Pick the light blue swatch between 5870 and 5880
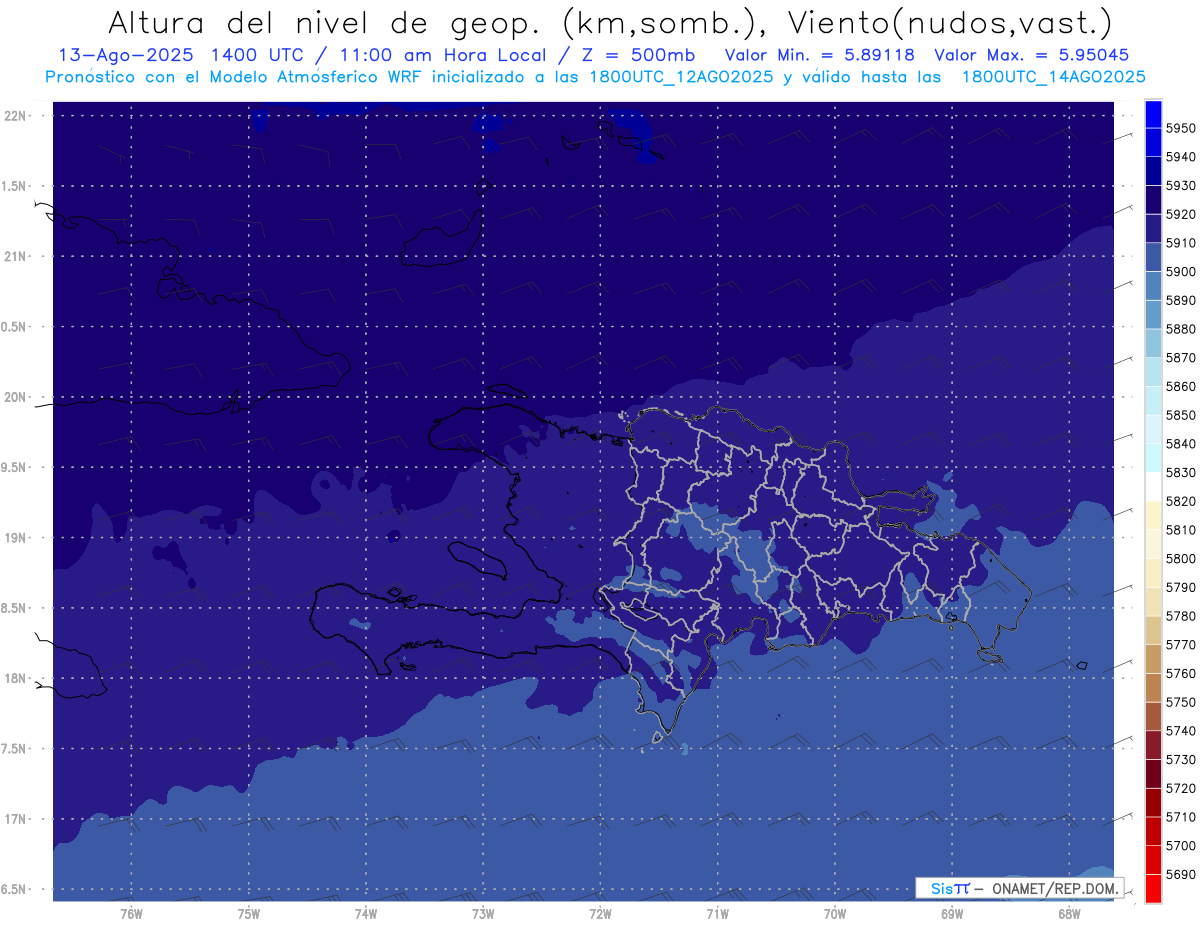 click(1153, 343)
